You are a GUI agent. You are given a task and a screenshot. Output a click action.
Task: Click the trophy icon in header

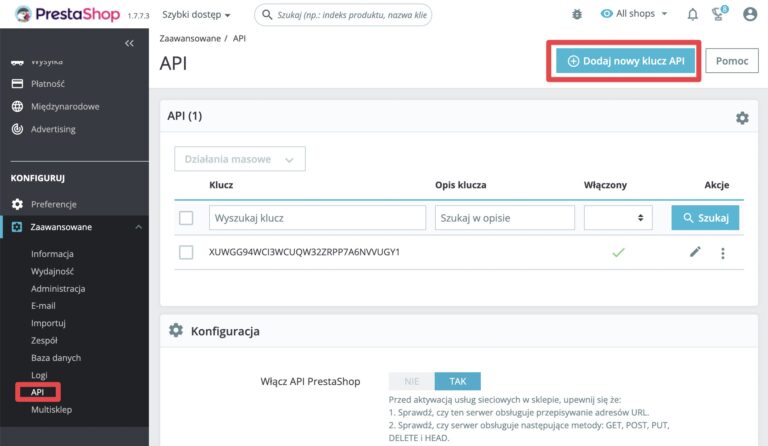[718, 15]
